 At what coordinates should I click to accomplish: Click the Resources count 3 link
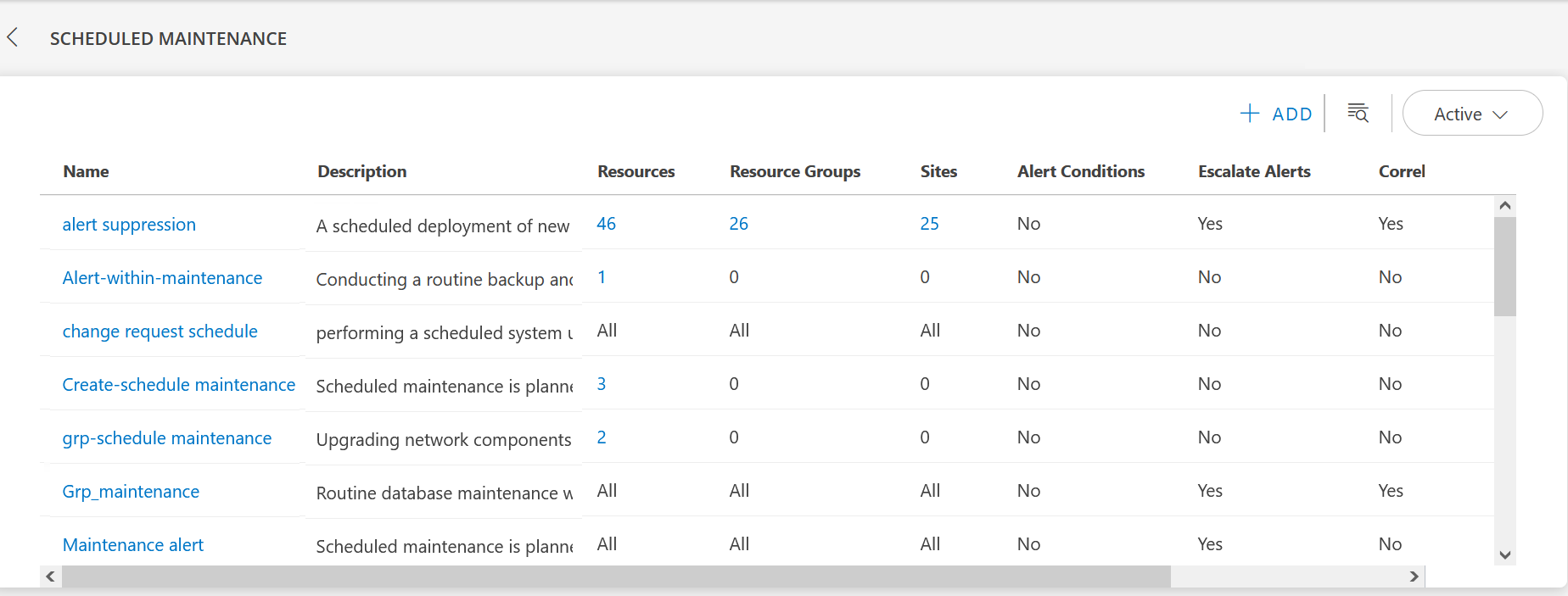coord(601,384)
